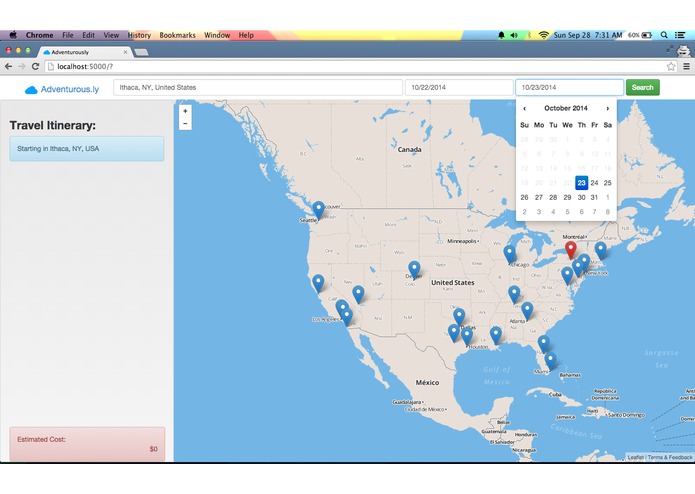Image resolution: width=695 pixels, height=494 pixels.
Task: Select the Nashville area map pin
Action: [x=514, y=295]
